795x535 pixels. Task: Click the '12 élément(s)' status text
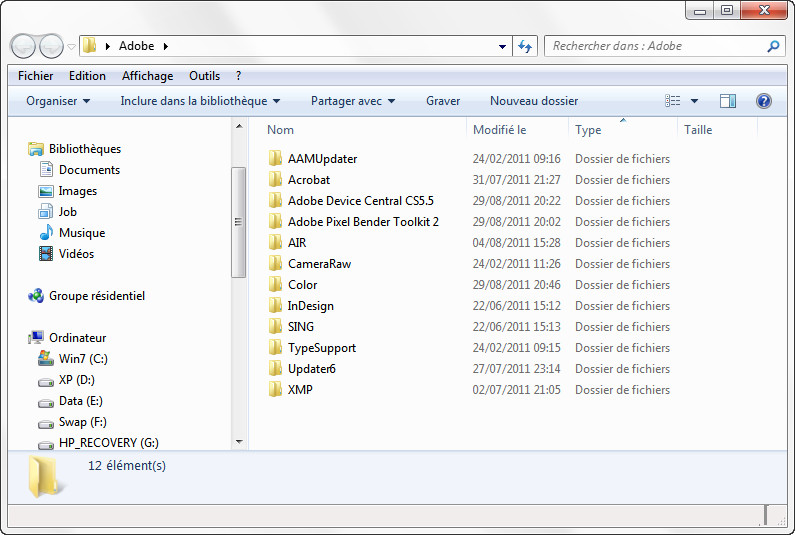[x=127, y=466]
